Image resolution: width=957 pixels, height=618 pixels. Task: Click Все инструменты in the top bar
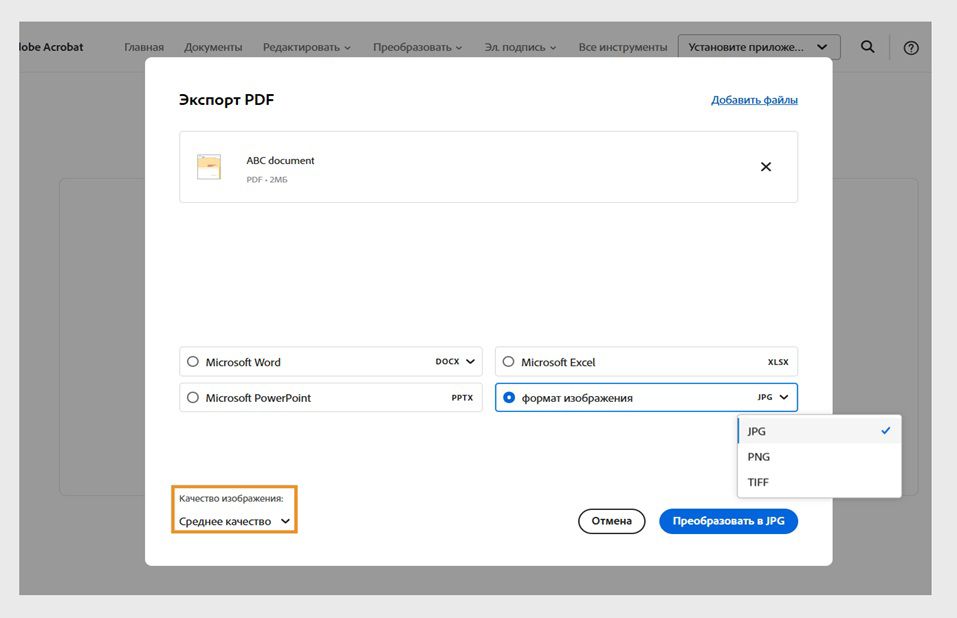pyautogui.click(x=622, y=46)
